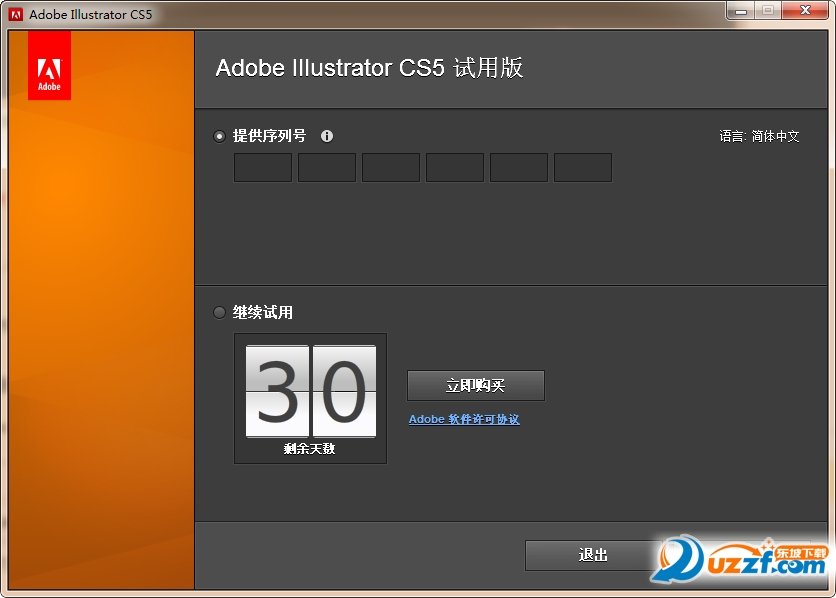Focus the sixth serial number field
Image resolution: width=836 pixels, height=598 pixels.
(583, 167)
